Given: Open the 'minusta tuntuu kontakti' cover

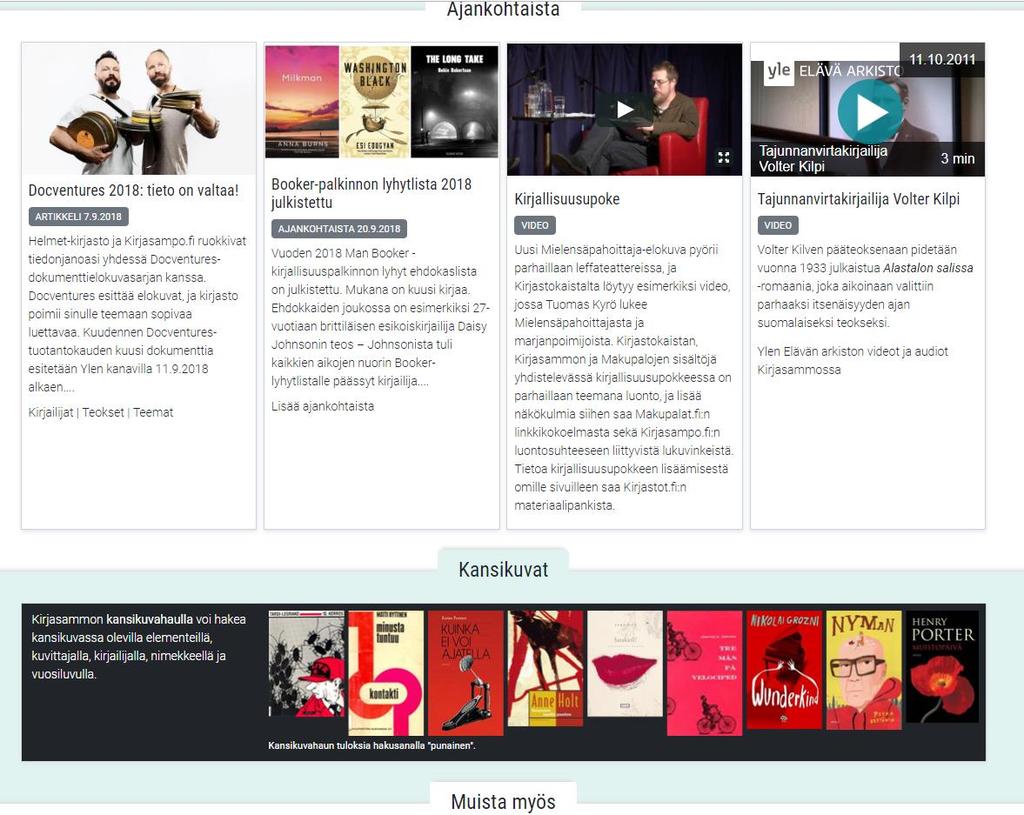Looking at the screenshot, I should (x=386, y=673).
